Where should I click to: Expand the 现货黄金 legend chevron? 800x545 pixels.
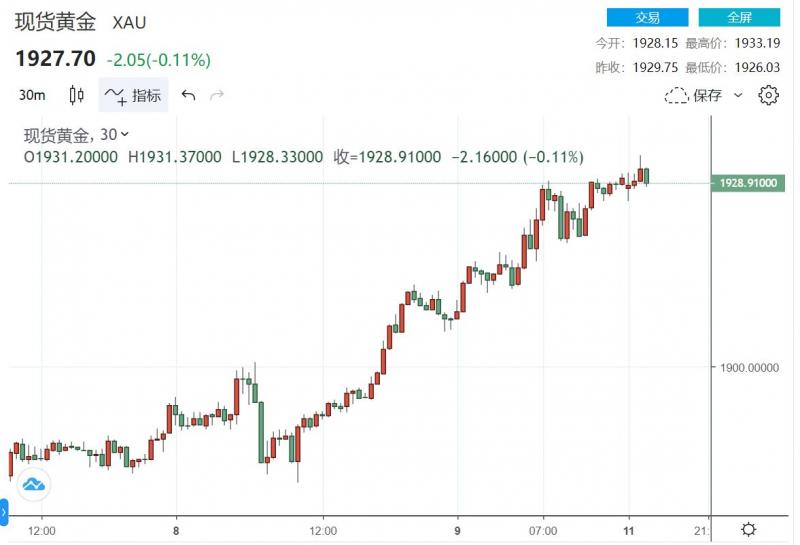tap(125, 135)
